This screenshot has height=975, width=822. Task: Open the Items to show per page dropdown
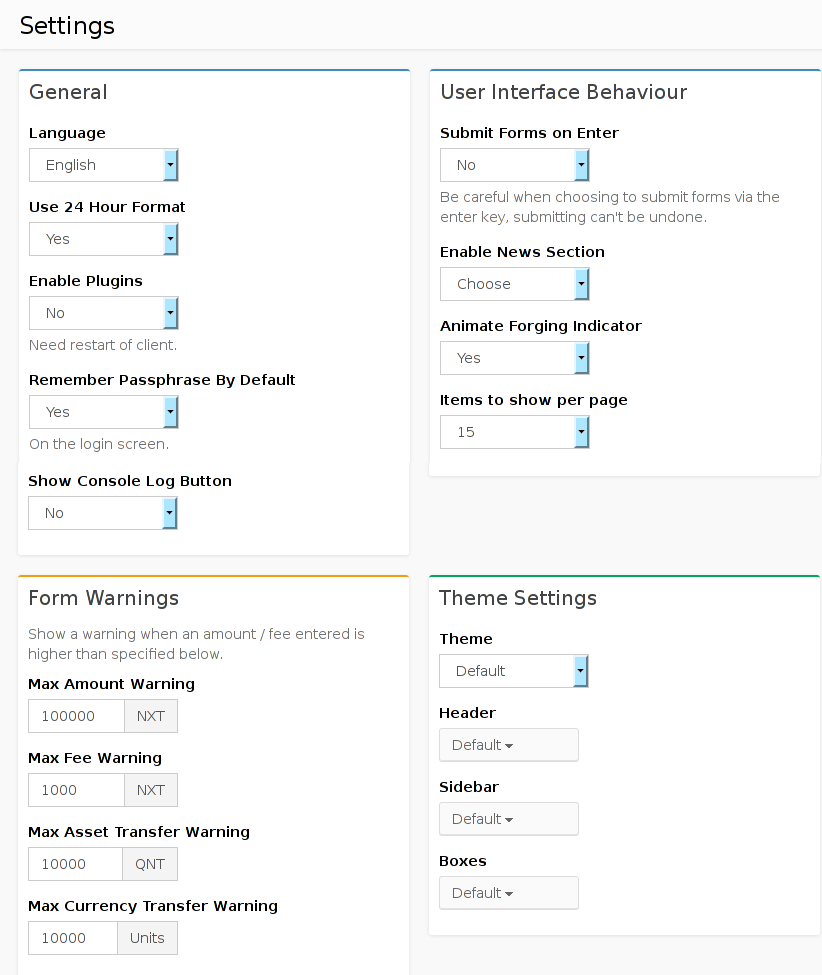point(515,432)
